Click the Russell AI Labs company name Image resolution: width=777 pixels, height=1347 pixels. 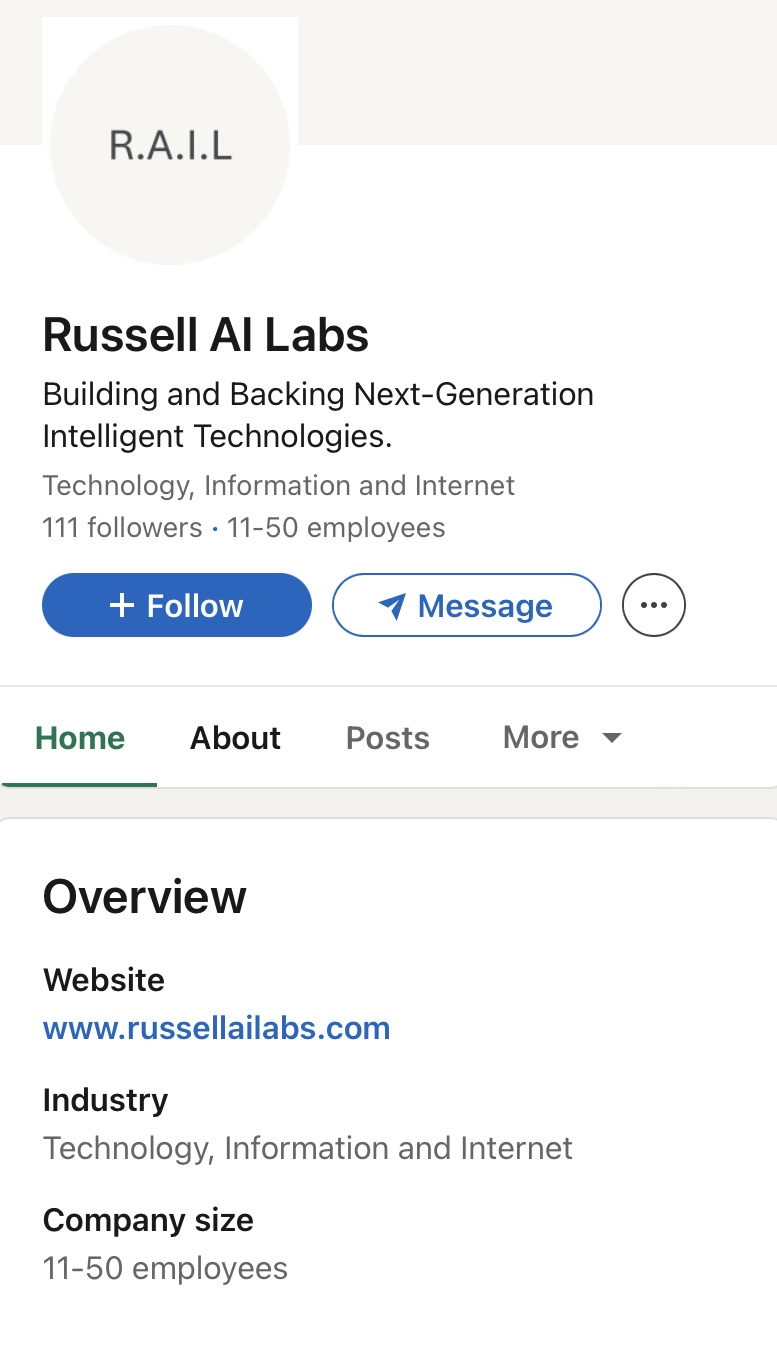(206, 335)
